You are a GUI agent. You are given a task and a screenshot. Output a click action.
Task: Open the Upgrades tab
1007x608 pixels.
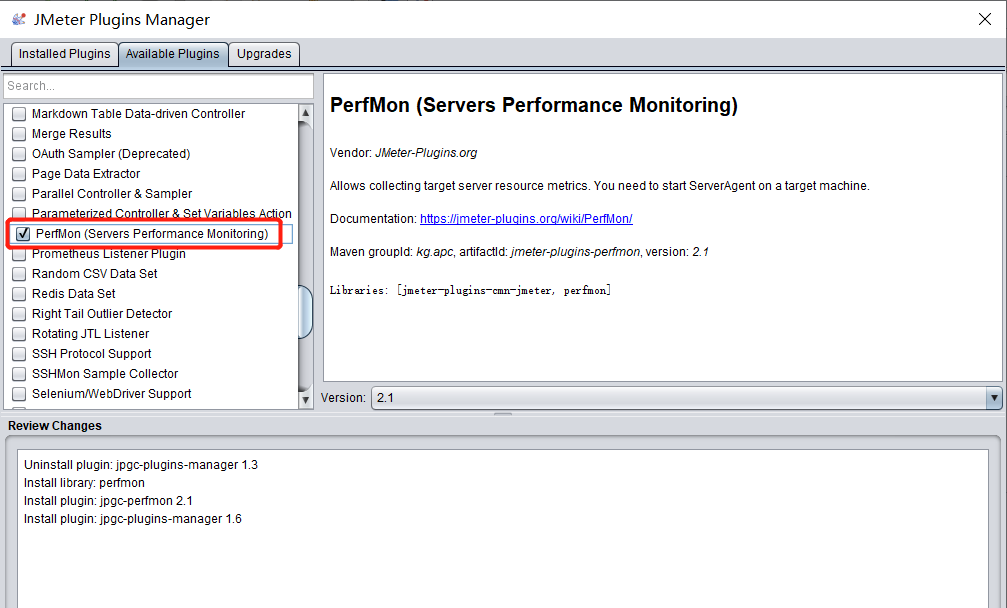[264, 54]
